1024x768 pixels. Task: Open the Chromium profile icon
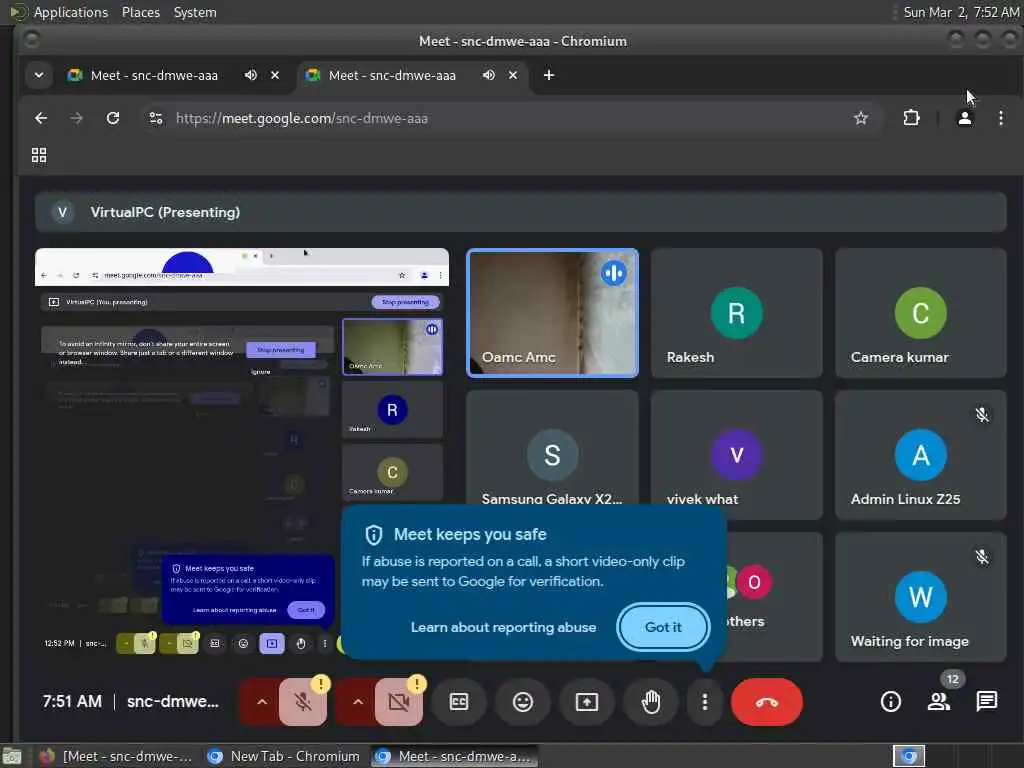pyautogui.click(x=964, y=118)
